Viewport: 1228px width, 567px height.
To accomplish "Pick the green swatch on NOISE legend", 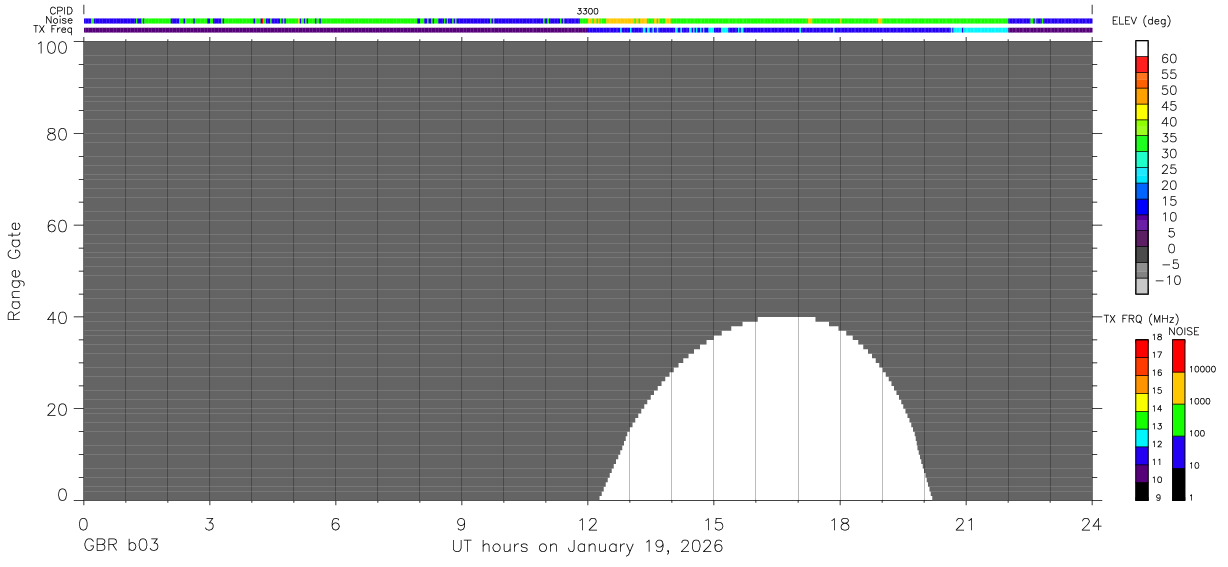I will (1178, 420).
